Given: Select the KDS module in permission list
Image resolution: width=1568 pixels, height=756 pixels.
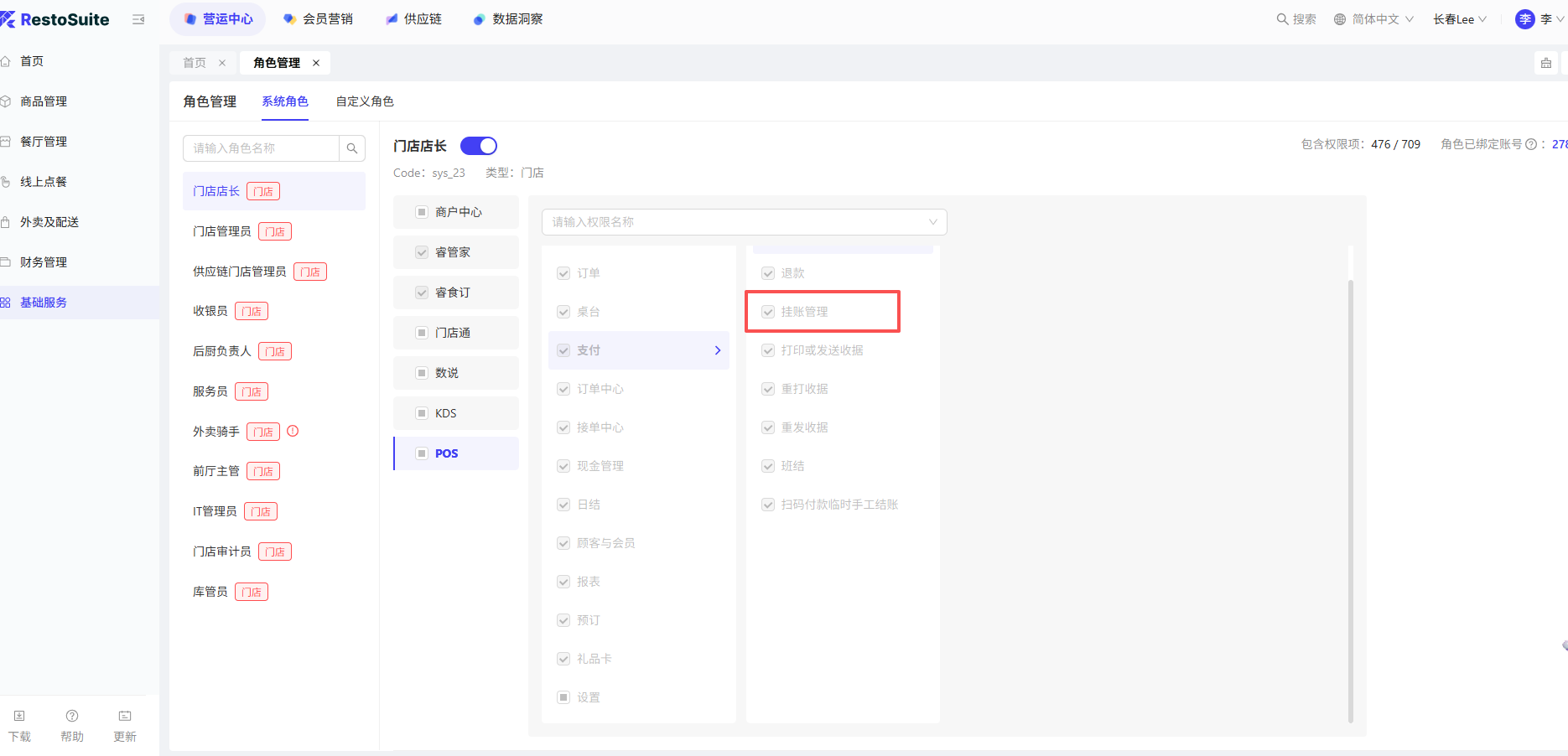Looking at the screenshot, I should click(x=445, y=413).
